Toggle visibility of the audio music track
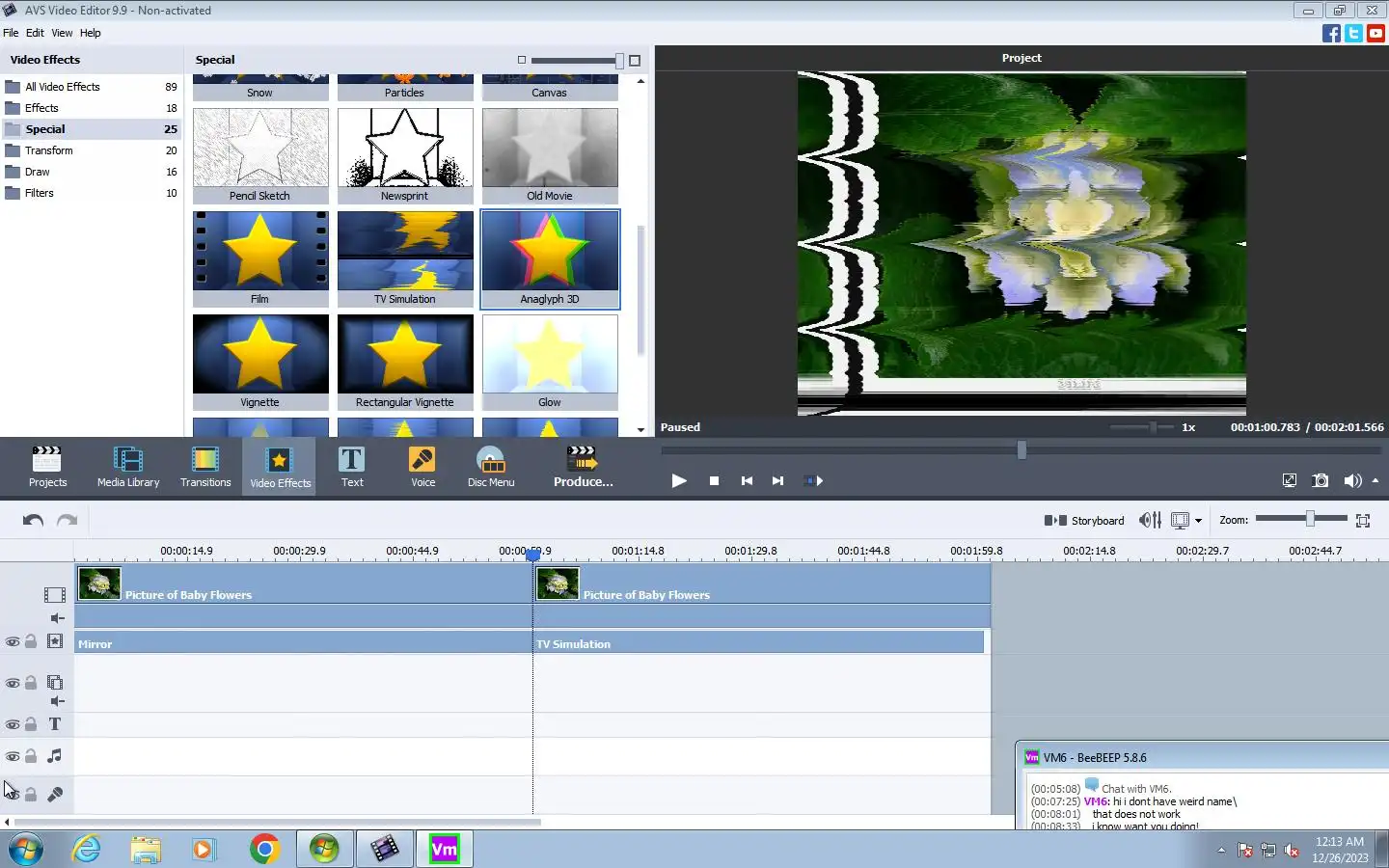 click(13, 756)
